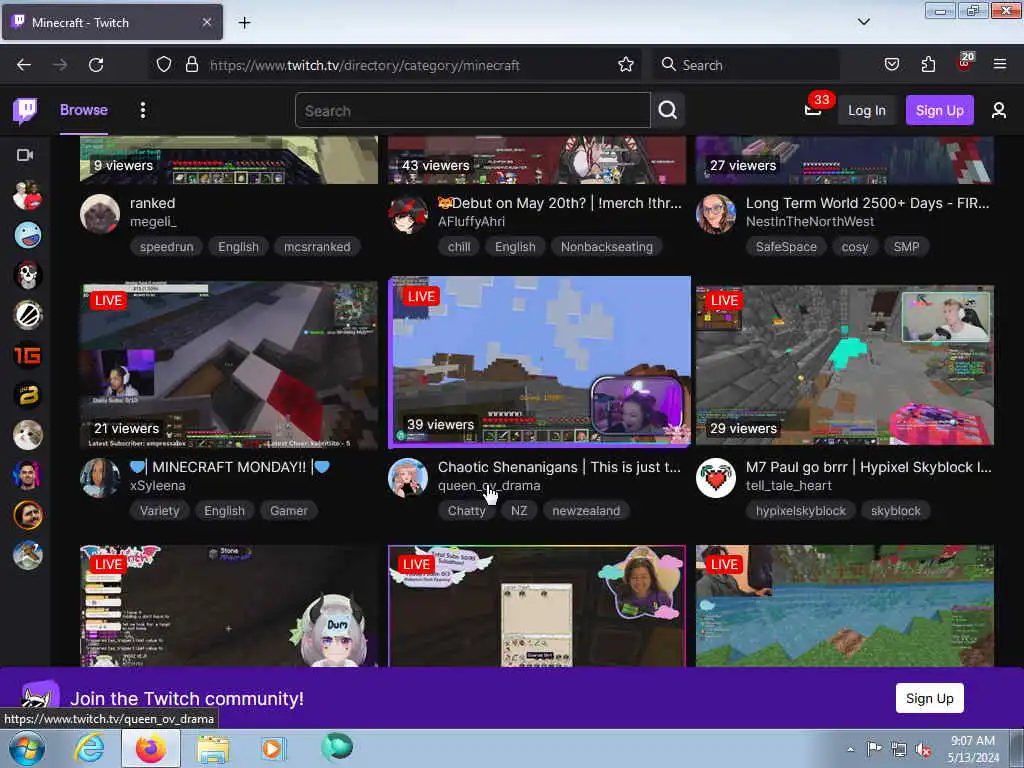
Task: Select the hypixelskyblock tag
Action: click(x=801, y=511)
